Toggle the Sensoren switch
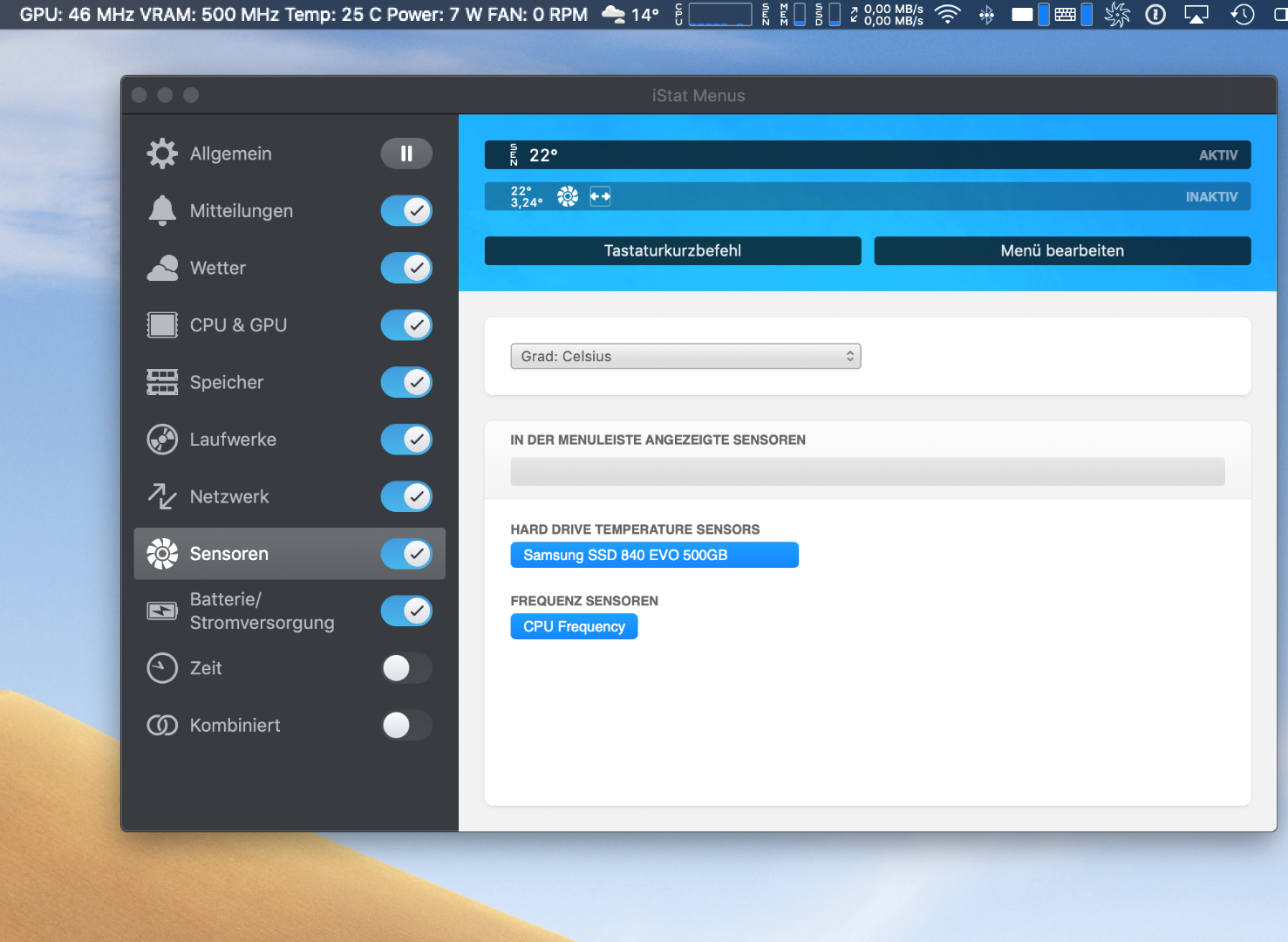 click(x=406, y=554)
